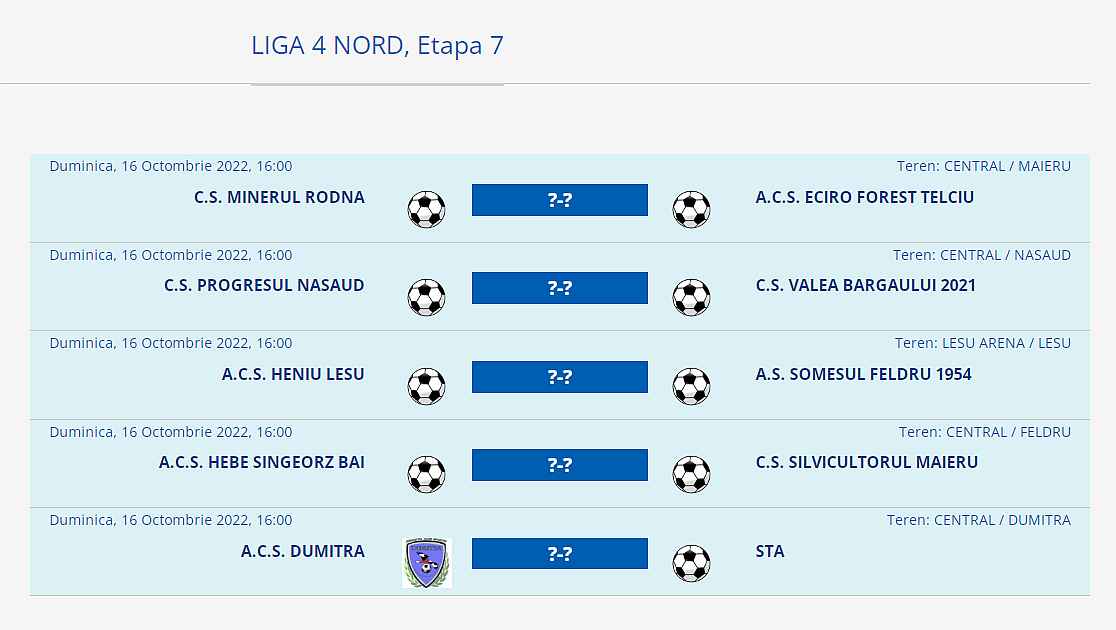Screen dimensions: 1116x630
Task: Click A.S. Somesul Feldru 1954's ball icon
Action: tap(691, 386)
